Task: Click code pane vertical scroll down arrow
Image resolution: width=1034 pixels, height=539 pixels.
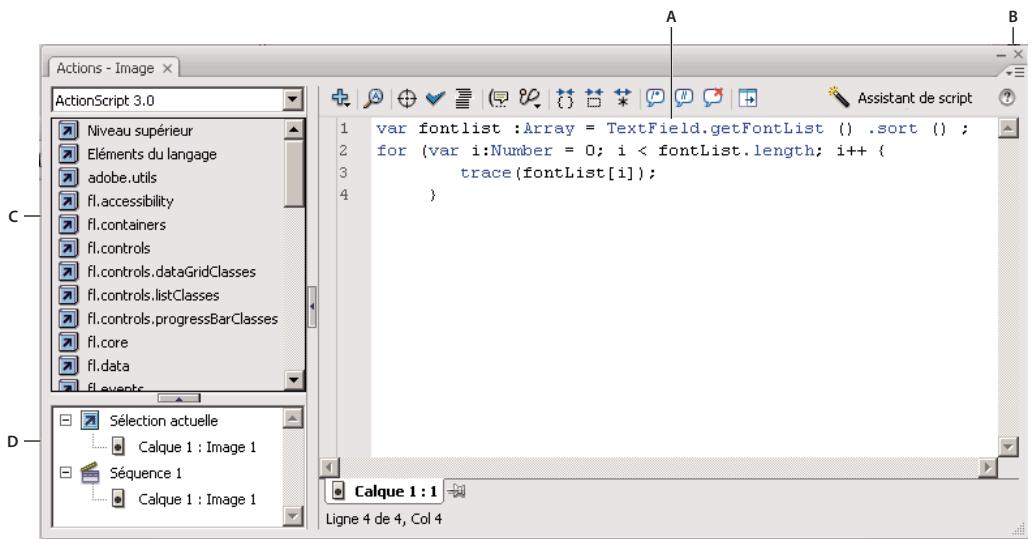Action: coord(1008,447)
